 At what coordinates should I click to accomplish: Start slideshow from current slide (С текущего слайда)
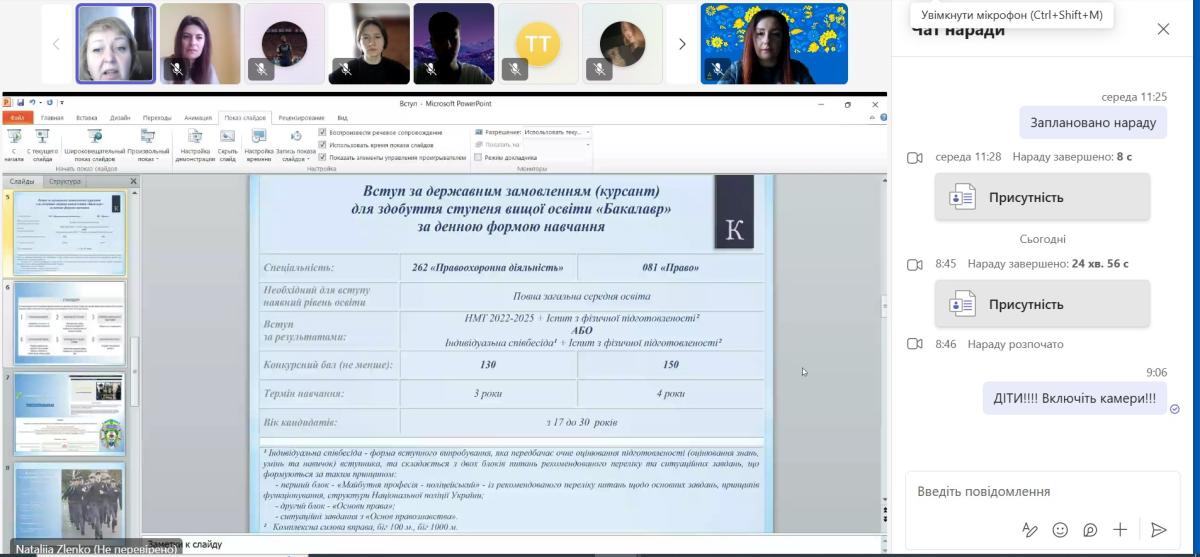tap(42, 145)
